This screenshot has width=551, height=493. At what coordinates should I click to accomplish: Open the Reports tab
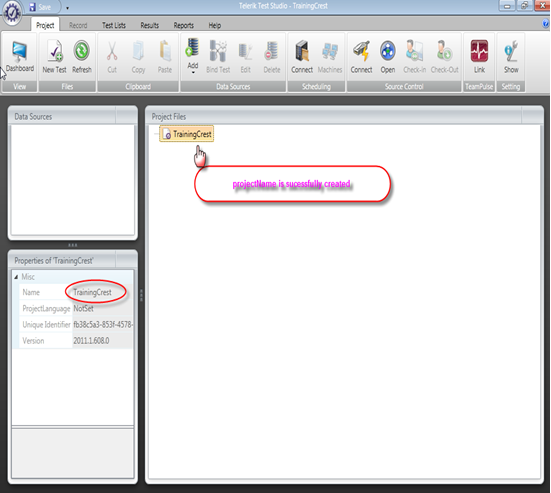pos(183,25)
